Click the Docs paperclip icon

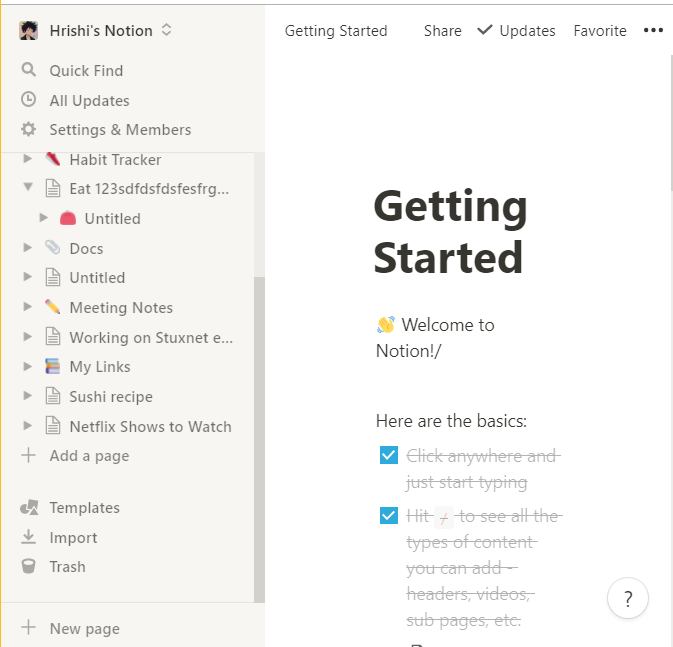(53, 248)
